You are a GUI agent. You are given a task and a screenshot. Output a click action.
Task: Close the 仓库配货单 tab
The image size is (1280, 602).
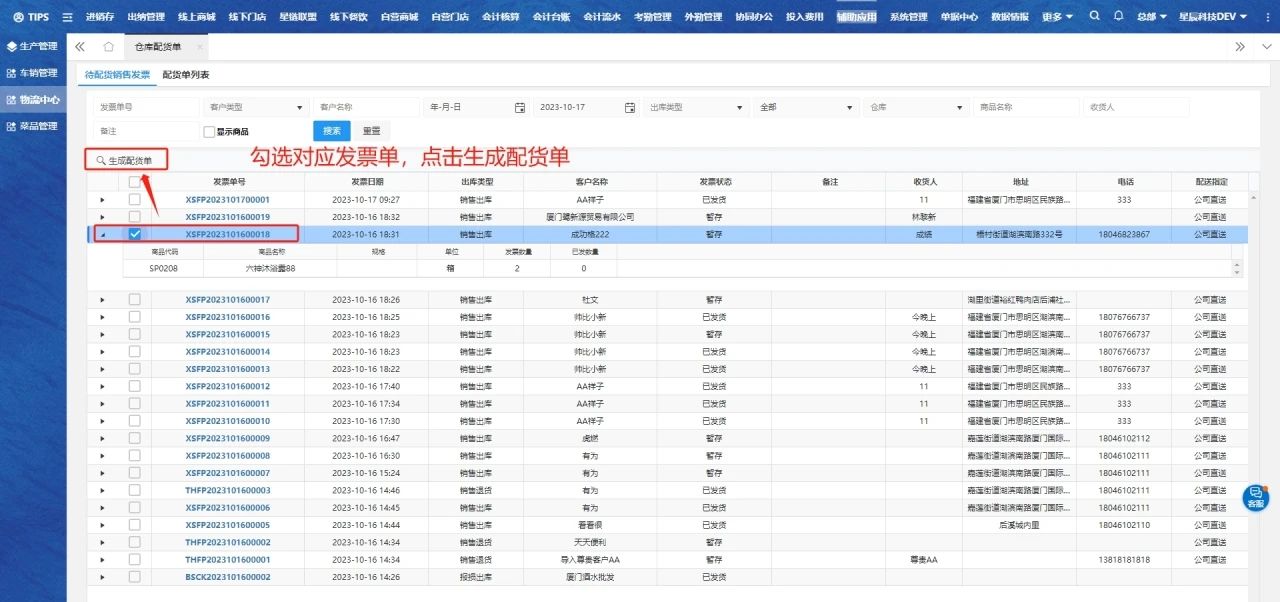pyautogui.click(x=200, y=47)
